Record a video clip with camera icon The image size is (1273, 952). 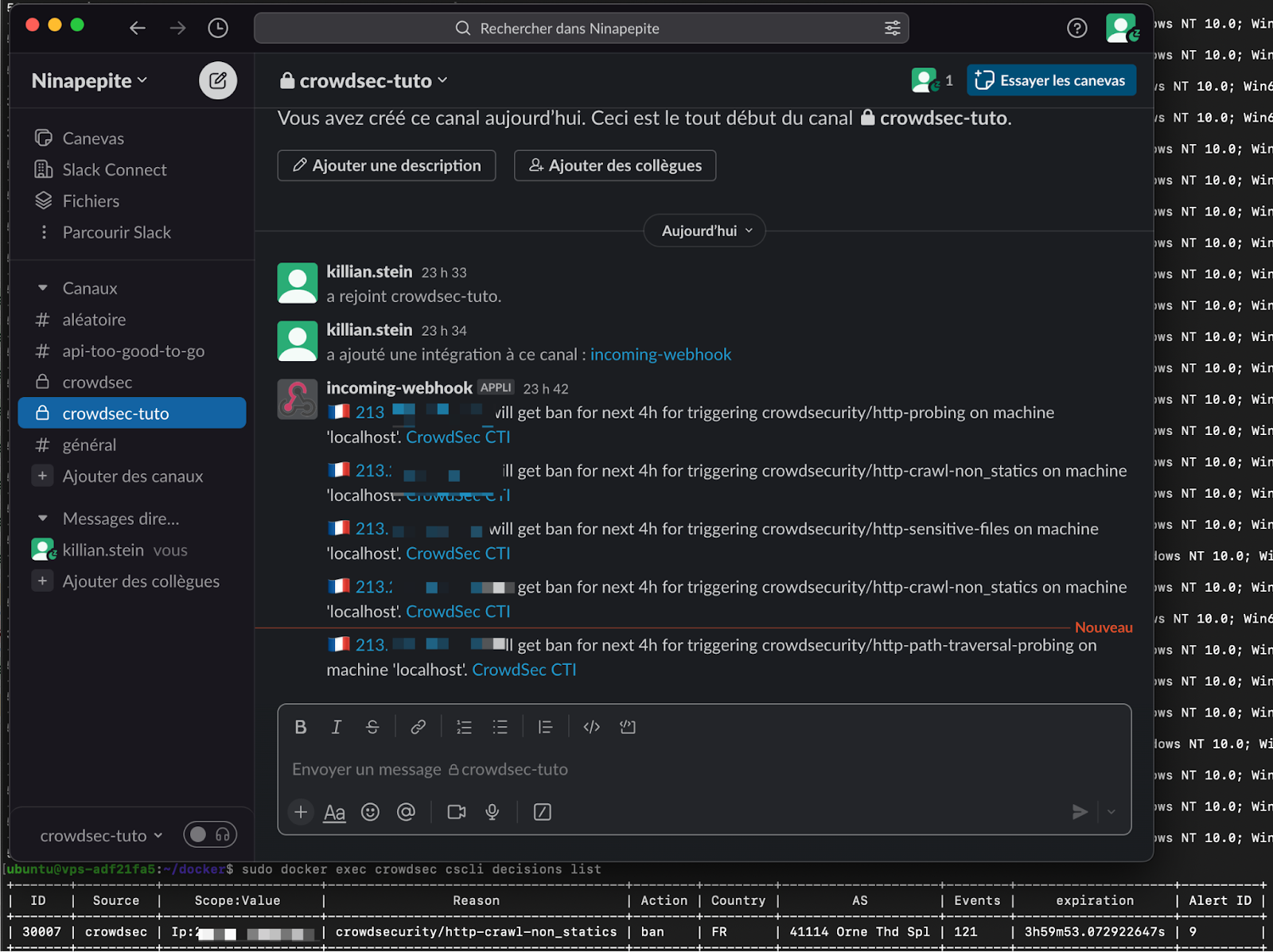(x=457, y=812)
